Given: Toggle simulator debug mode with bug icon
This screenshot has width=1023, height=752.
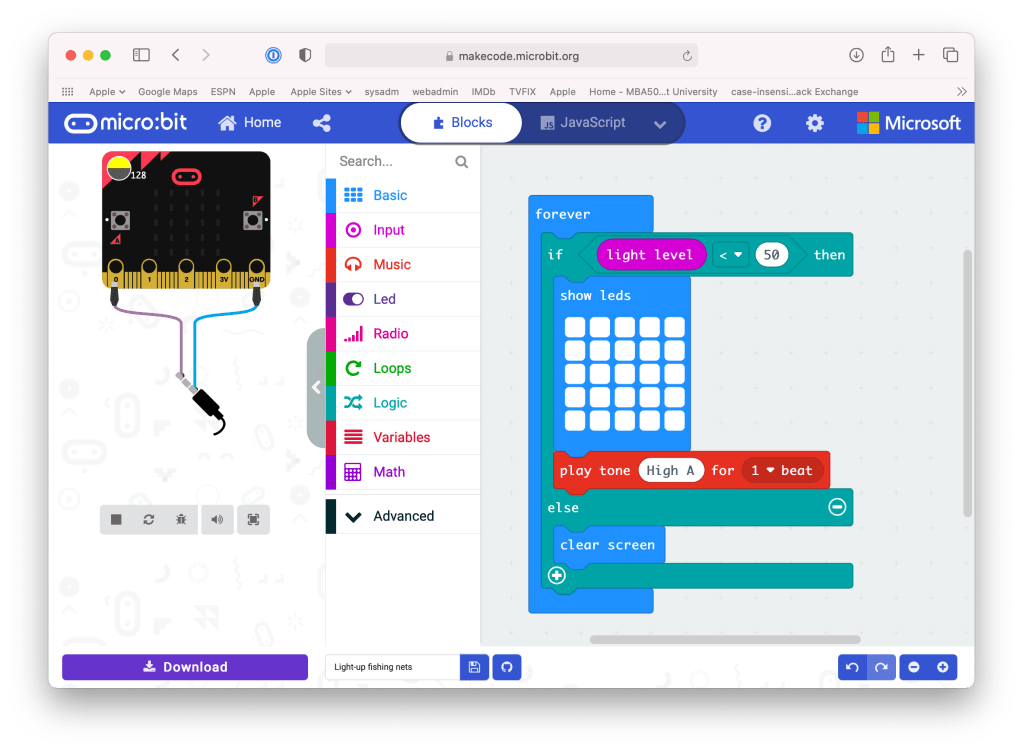Looking at the screenshot, I should [x=181, y=519].
